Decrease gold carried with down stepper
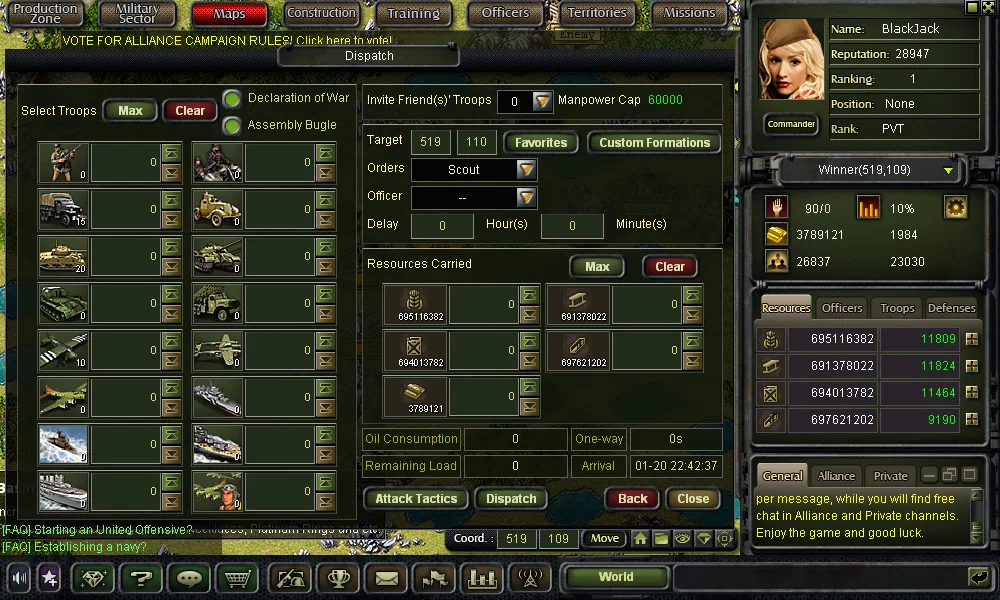 click(529, 406)
